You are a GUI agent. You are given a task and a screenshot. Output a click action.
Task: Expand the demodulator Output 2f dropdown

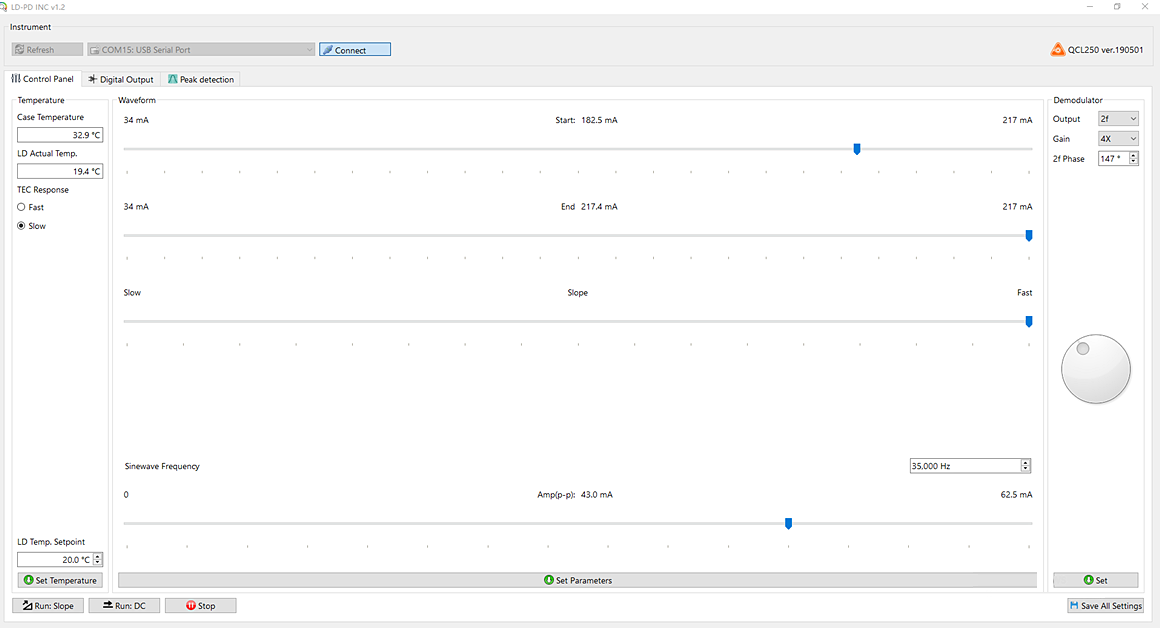[x=1118, y=119]
